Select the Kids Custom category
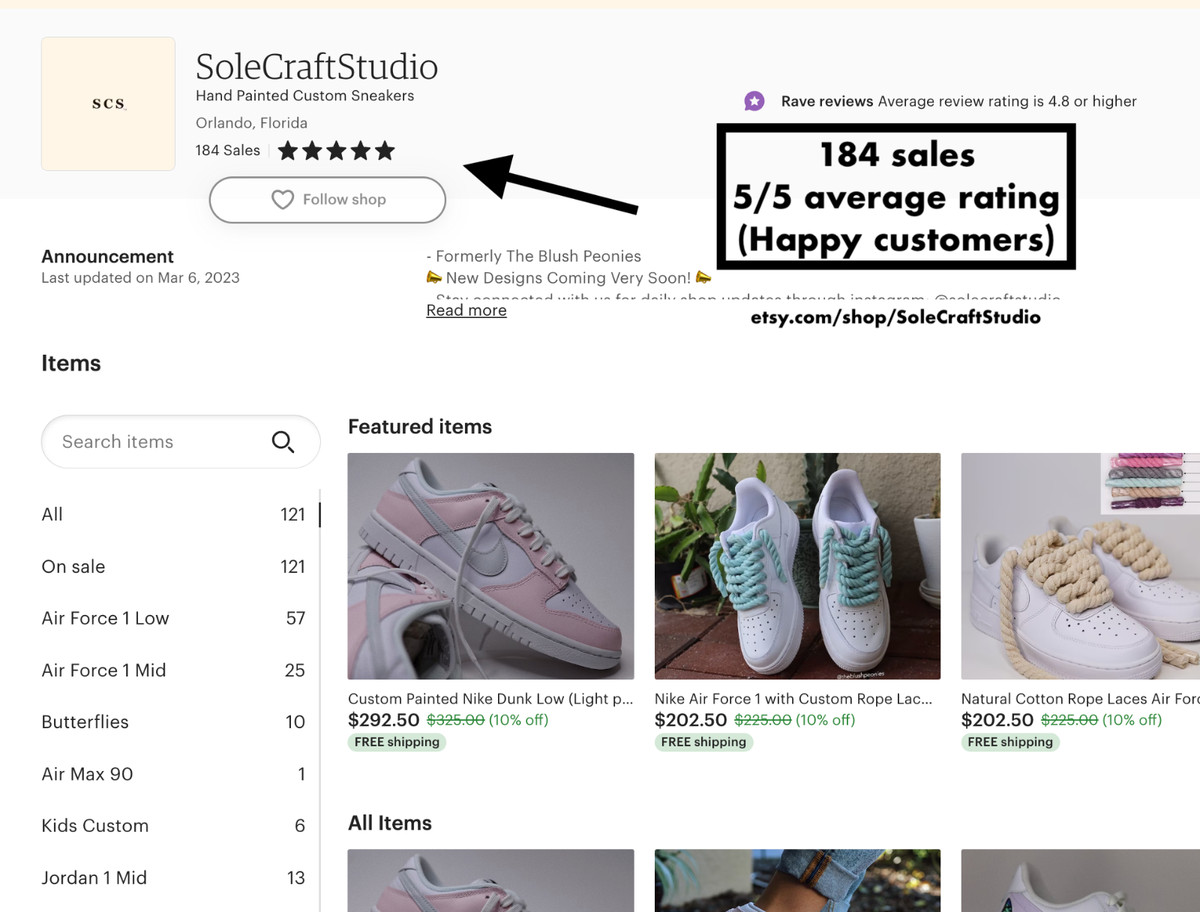Image resolution: width=1200 pixels, height=912 pixels. [x=95, y=826]
